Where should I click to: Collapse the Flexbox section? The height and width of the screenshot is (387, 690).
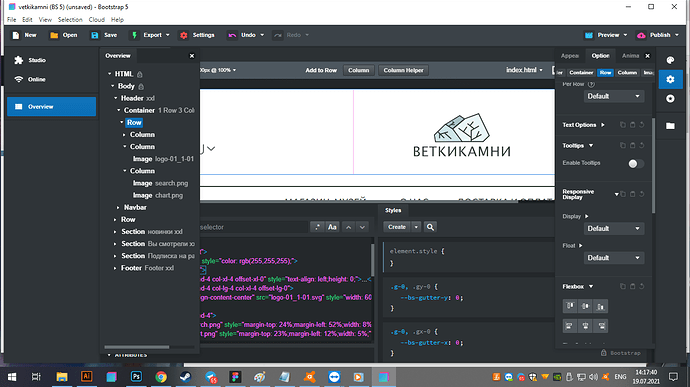coord(591,287)
